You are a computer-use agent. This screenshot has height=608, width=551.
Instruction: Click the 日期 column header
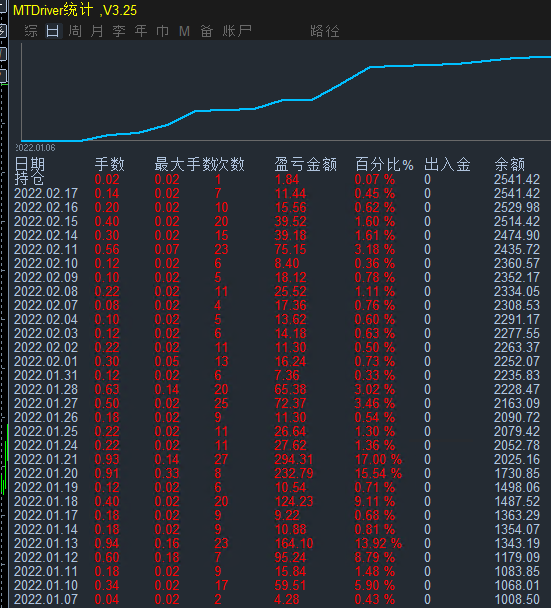[30, 164]
